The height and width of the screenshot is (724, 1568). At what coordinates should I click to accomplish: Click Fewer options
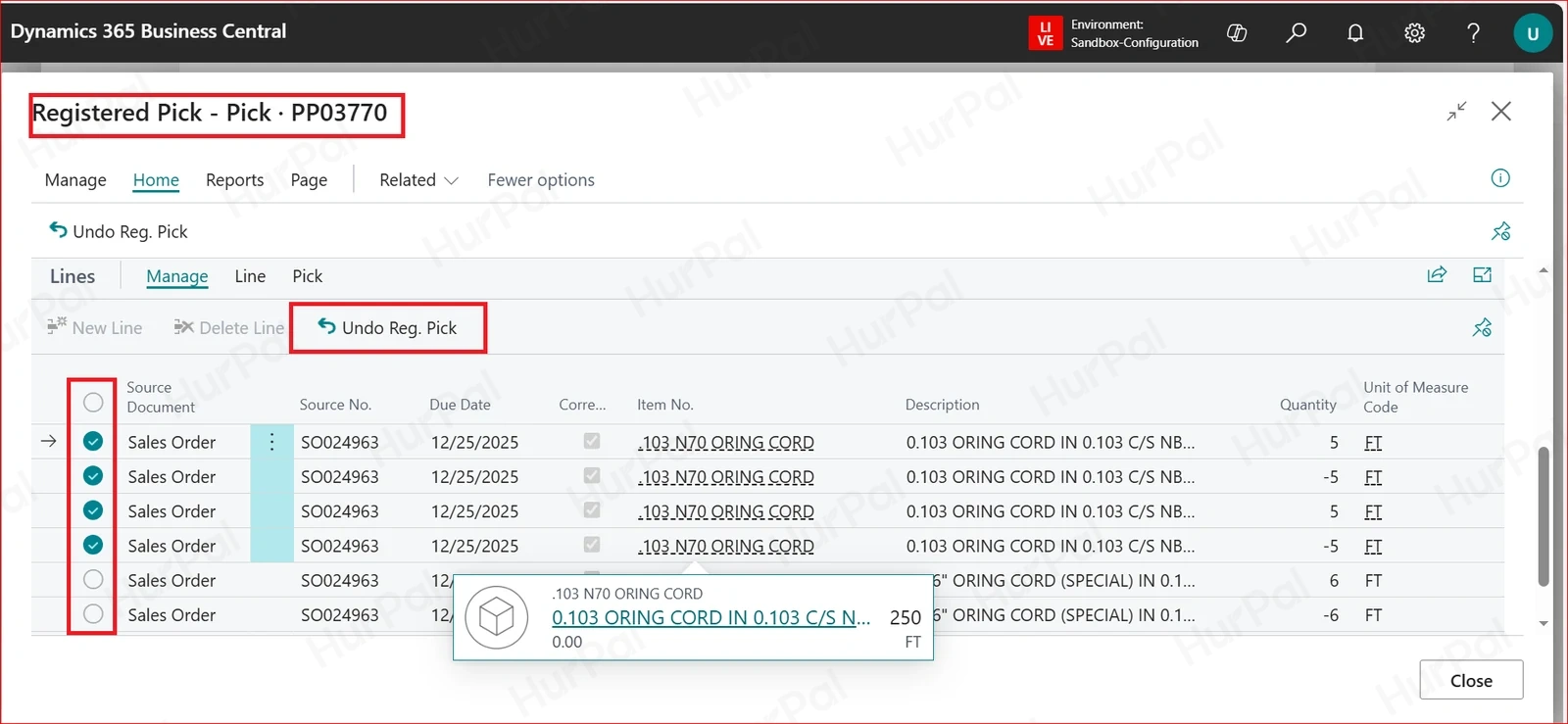(x=541, y=179)
